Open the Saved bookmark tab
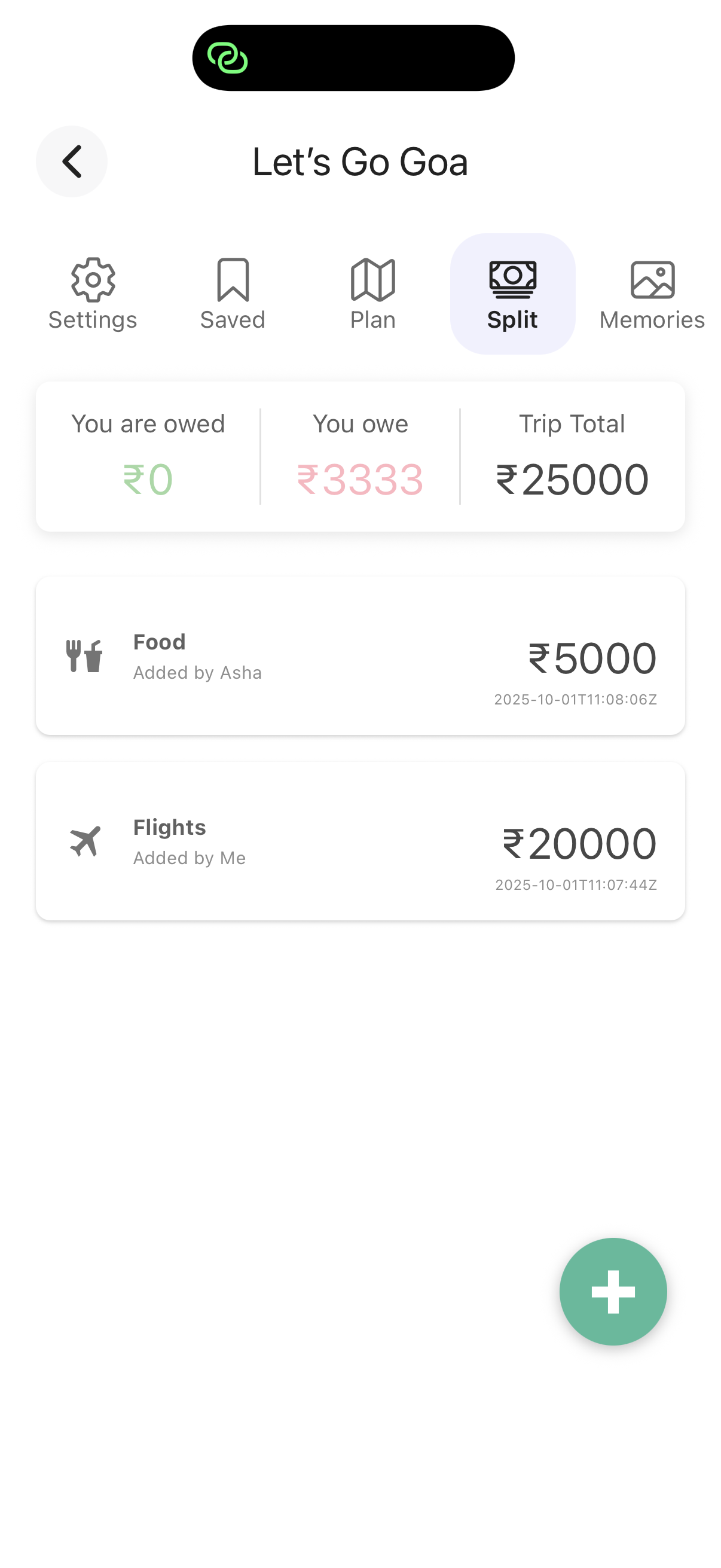Screen dimensions: 721x1568 pyautogui.click(x=233, y=280)
